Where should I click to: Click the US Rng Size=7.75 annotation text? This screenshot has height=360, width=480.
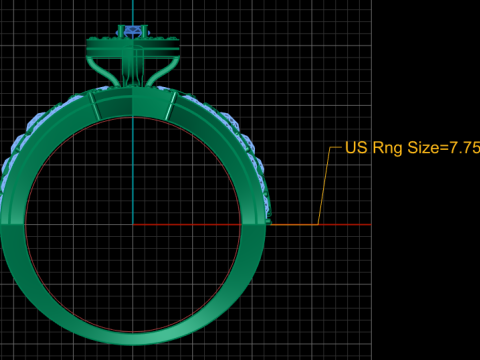(412, 148)
